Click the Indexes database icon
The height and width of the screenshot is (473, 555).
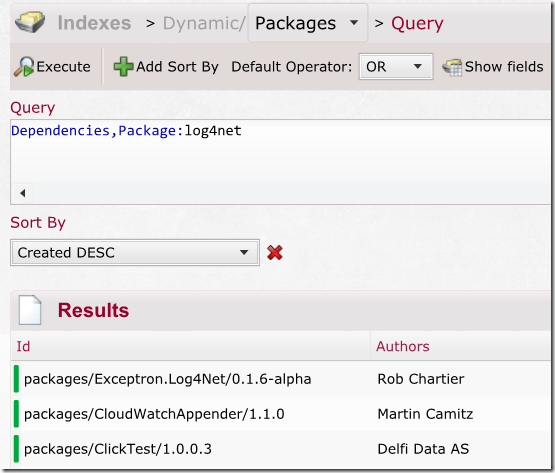coord(30,22)
